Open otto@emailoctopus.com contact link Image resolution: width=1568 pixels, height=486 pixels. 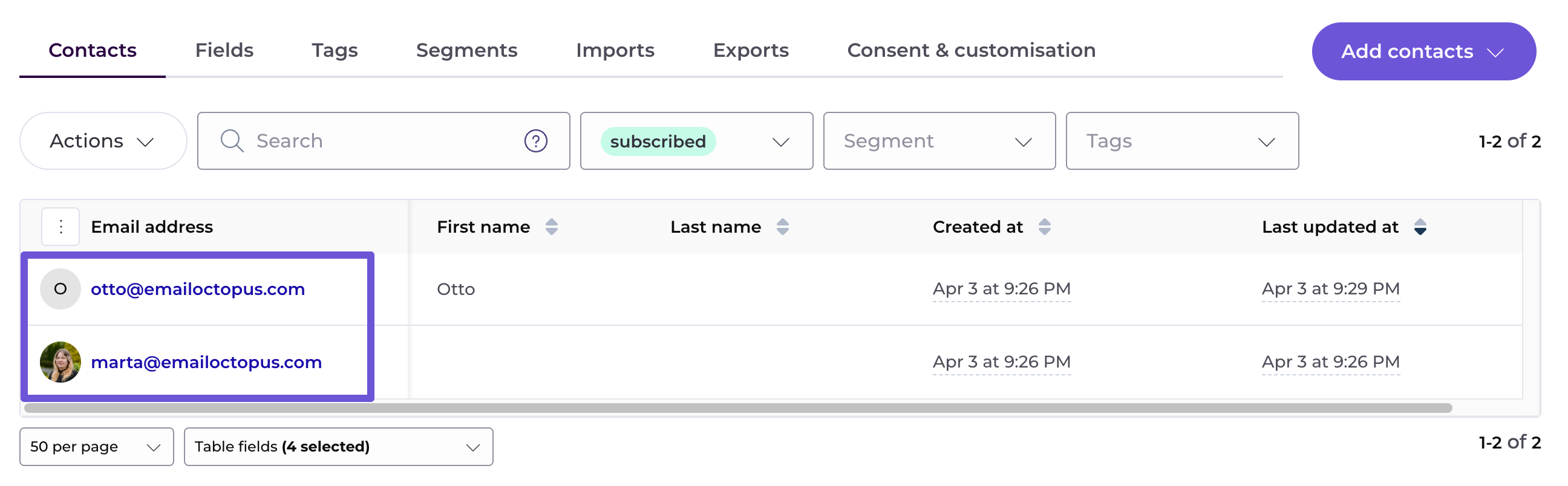click(198, 289)
